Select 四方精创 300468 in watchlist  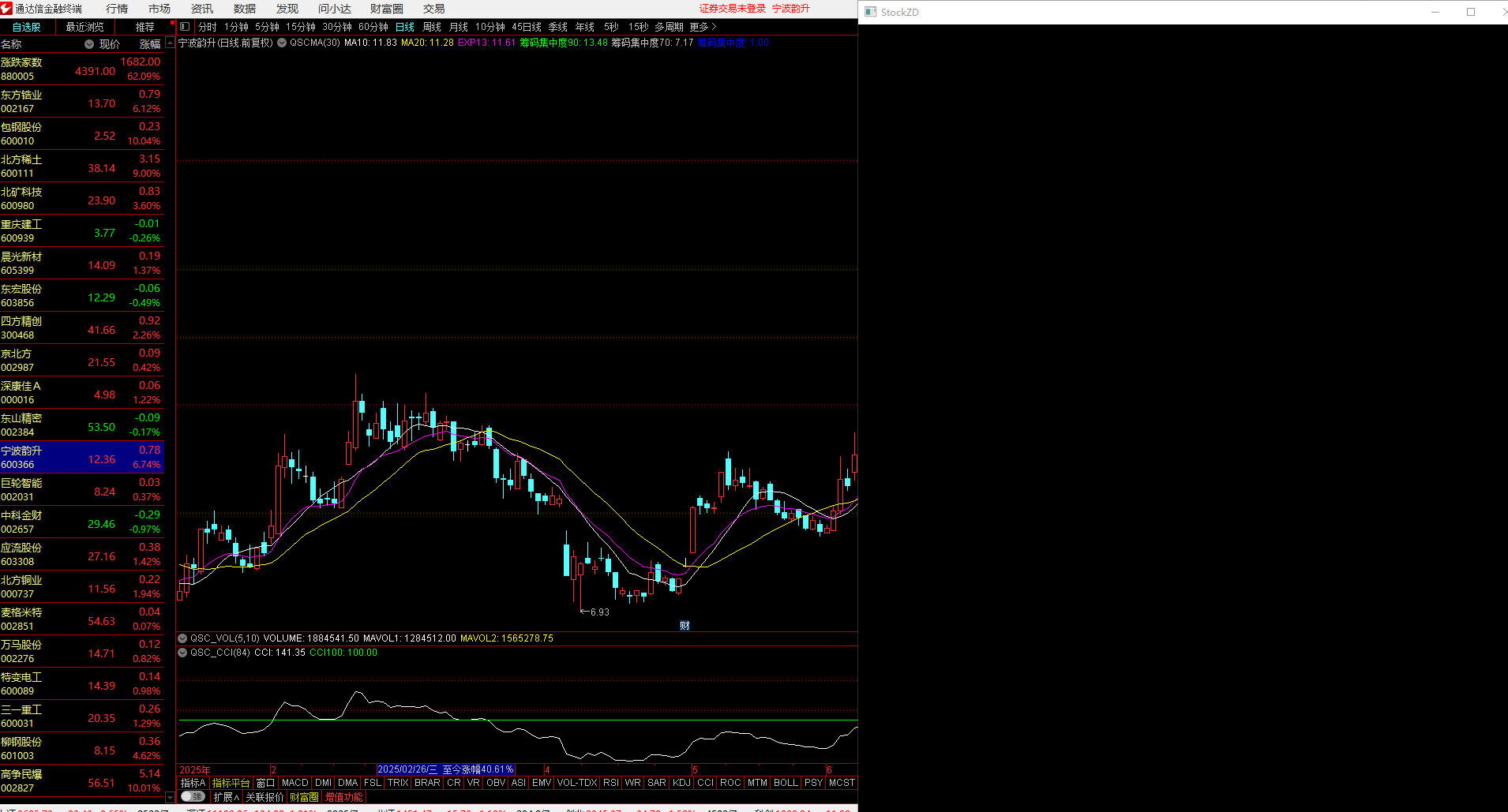click(x=82, y=328)
